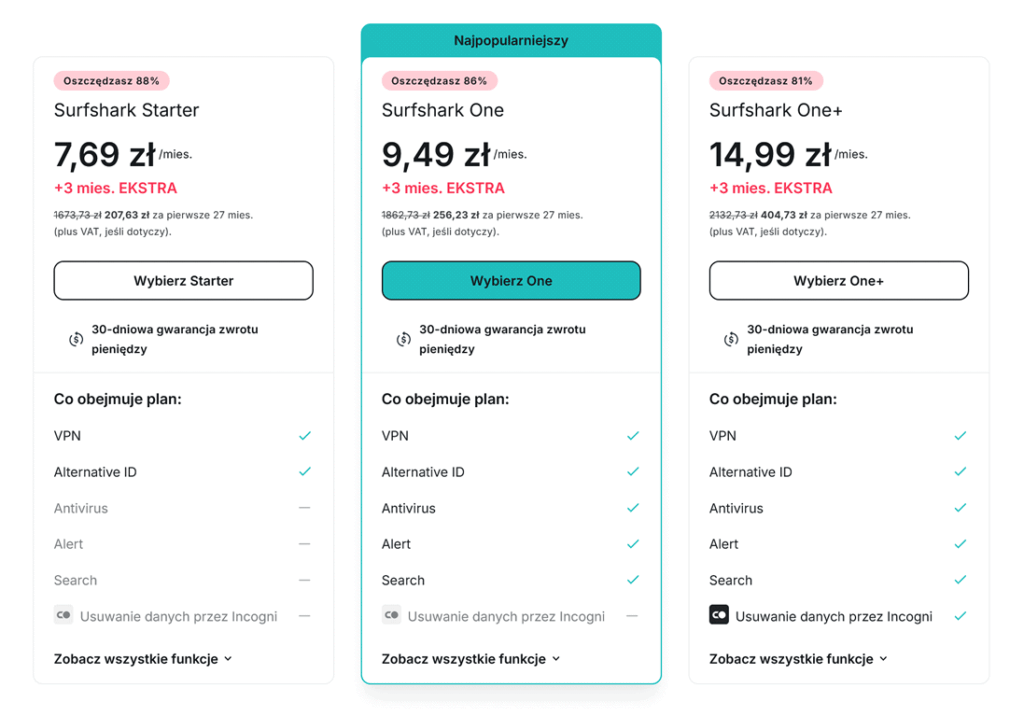This screenshot has height=716, width=1024.
Task: Click the VPN checkmark in Starter plan
Action: point(304,436)
